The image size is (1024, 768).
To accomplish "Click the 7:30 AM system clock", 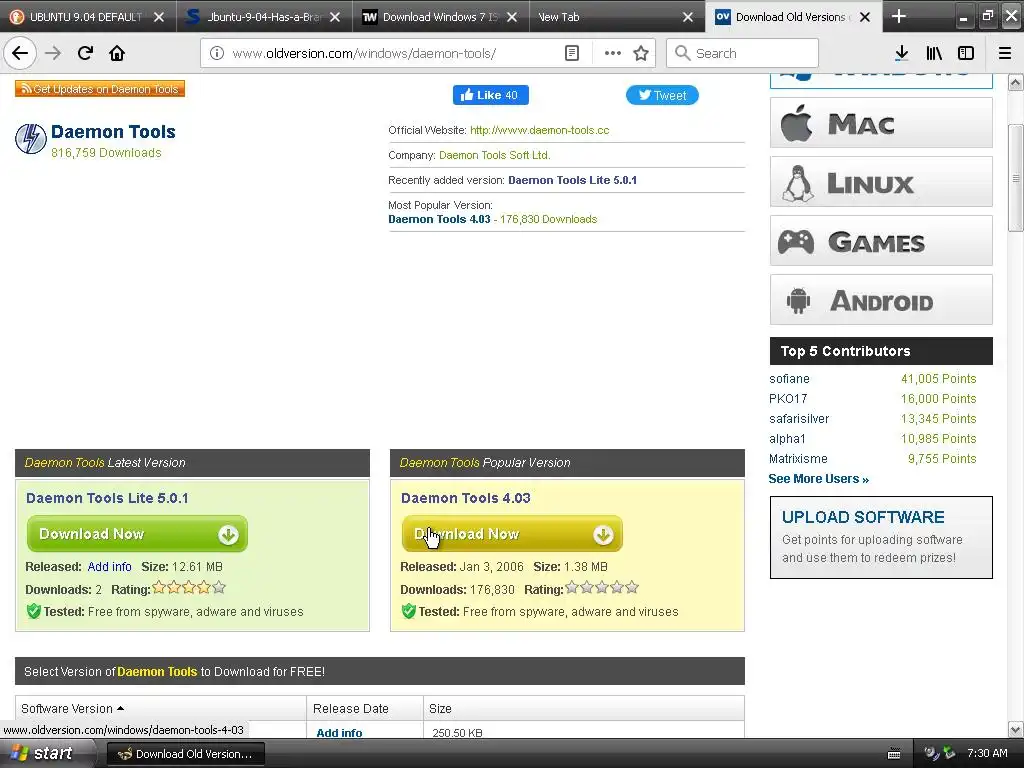I will [x=987, y=754].
